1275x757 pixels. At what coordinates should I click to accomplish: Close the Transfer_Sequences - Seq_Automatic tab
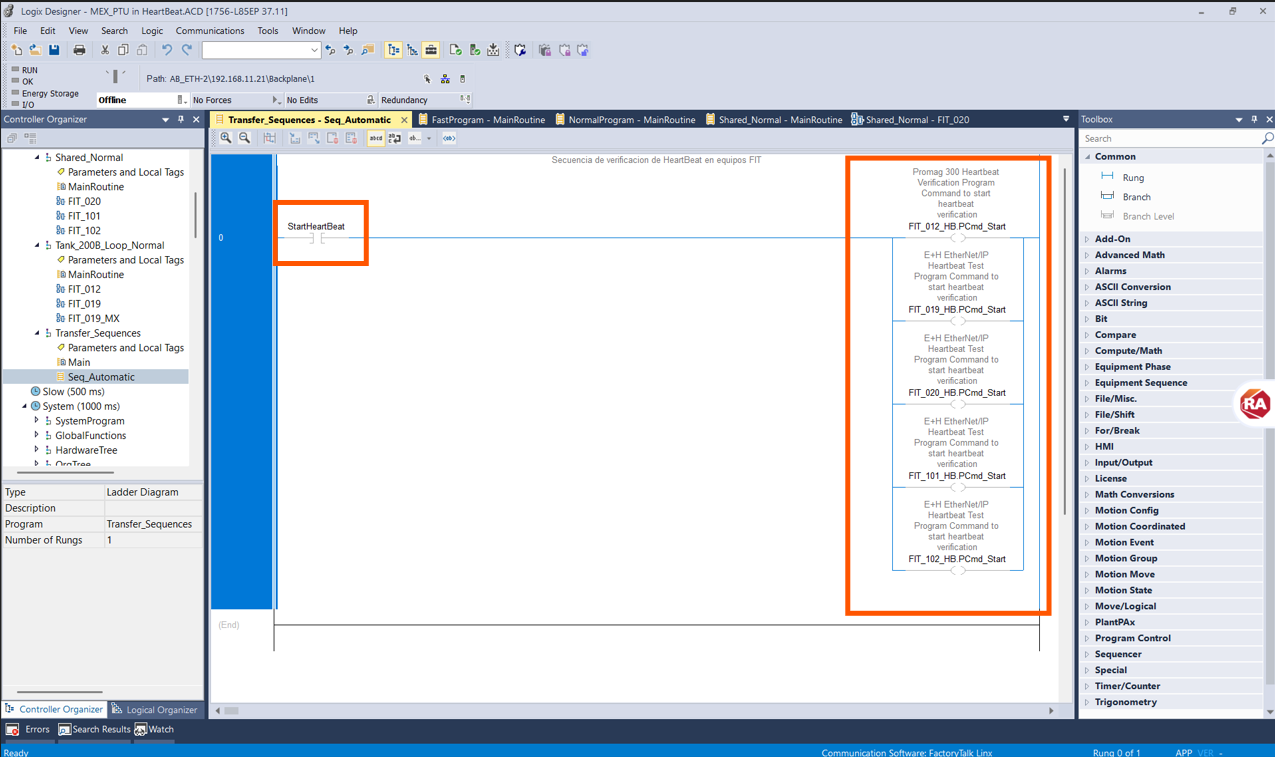click(405, 120)
